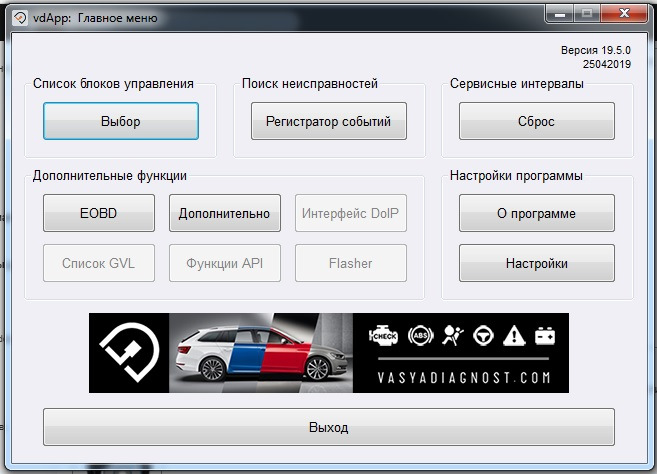
Task: Click Выход to exit the program
Action: [x=328, y=427]
